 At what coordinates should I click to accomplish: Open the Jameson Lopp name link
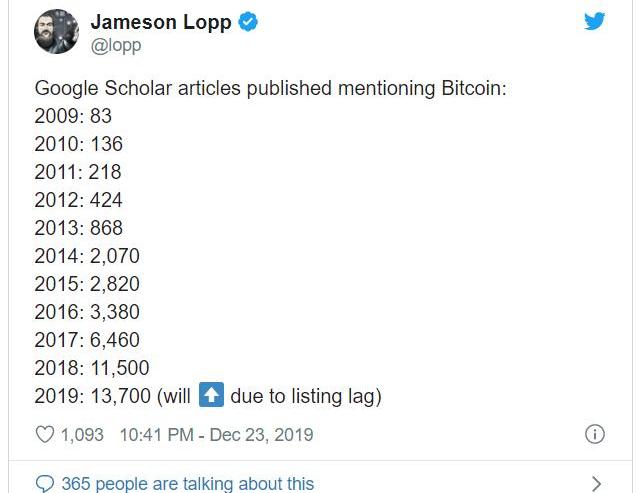click(161, 22)
